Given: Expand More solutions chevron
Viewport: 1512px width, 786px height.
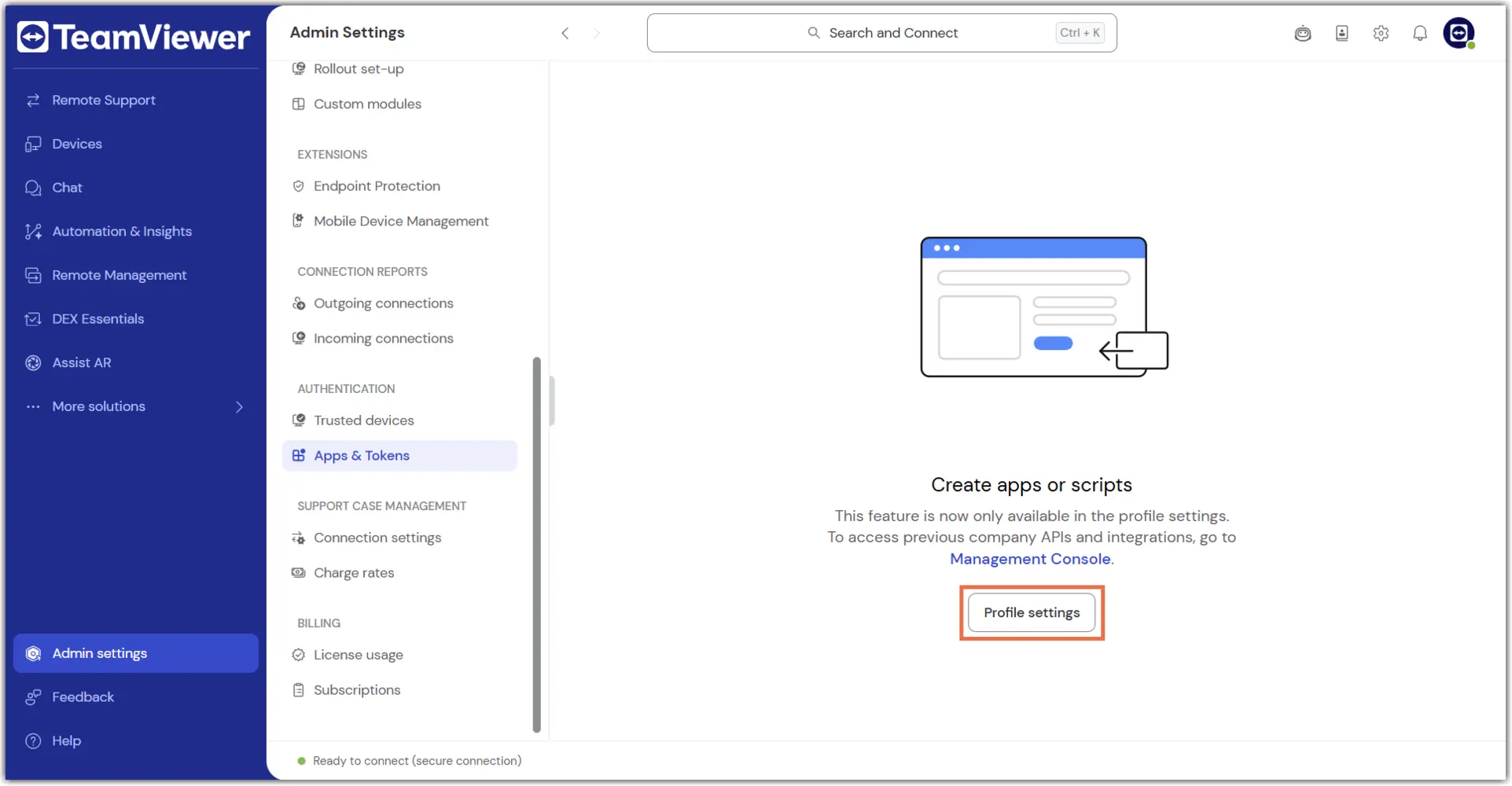Looking at the screenshot, I should [239, 406].
